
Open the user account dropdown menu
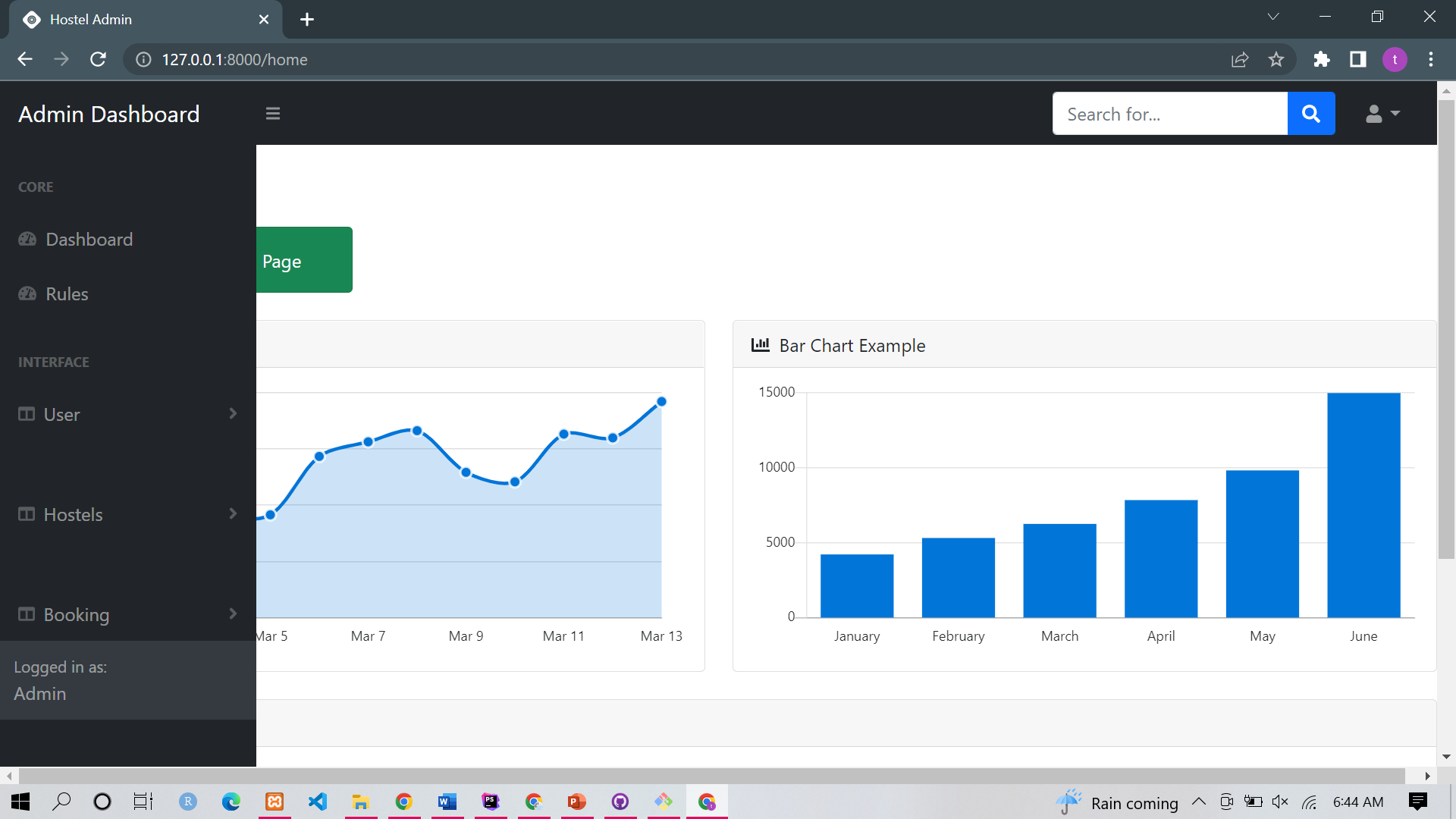coord(1382,114)
